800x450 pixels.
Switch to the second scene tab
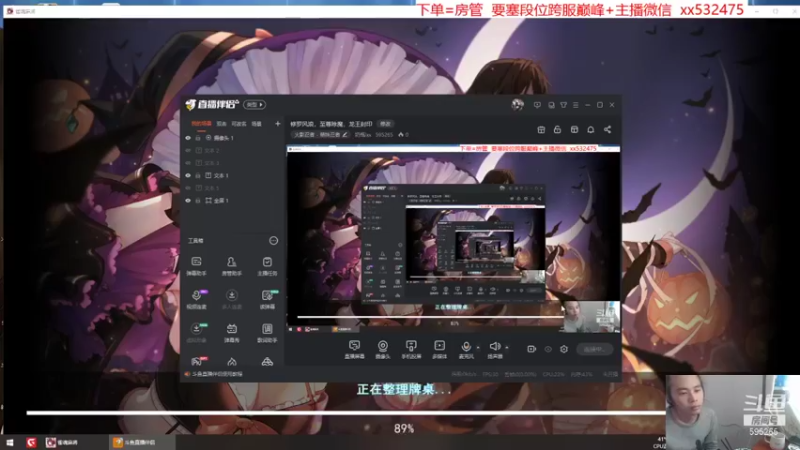point(221,123)
